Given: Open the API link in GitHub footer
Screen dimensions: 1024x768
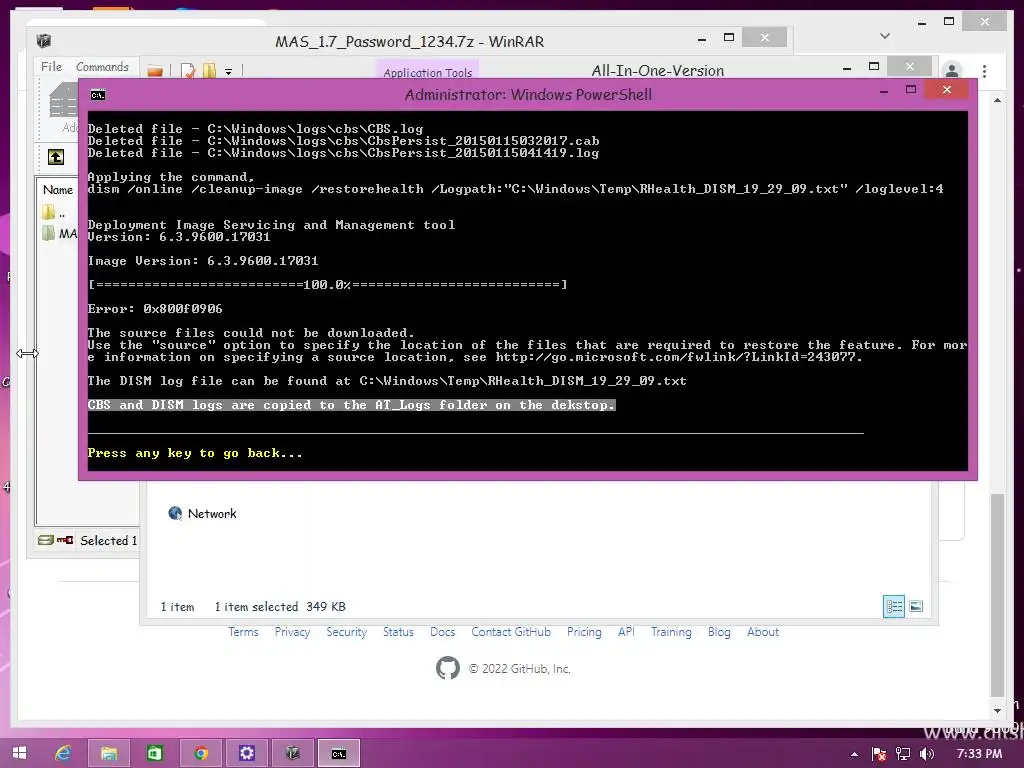Looking at the screenshot, I should point(626,632).
